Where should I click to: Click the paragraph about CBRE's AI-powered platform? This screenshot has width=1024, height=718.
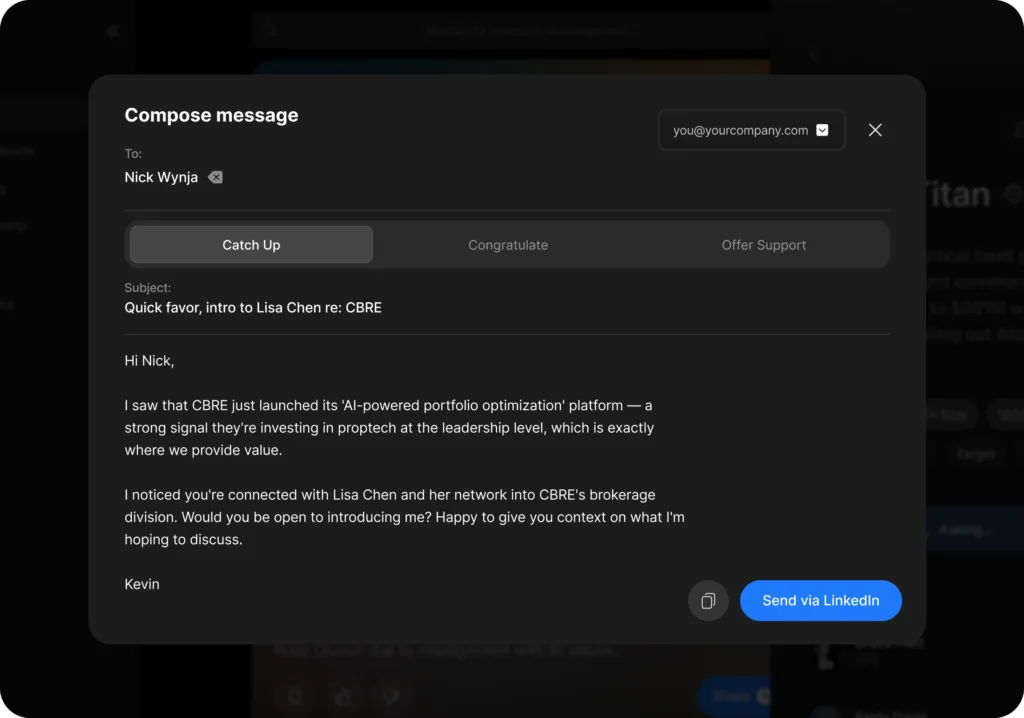(389, 428)
